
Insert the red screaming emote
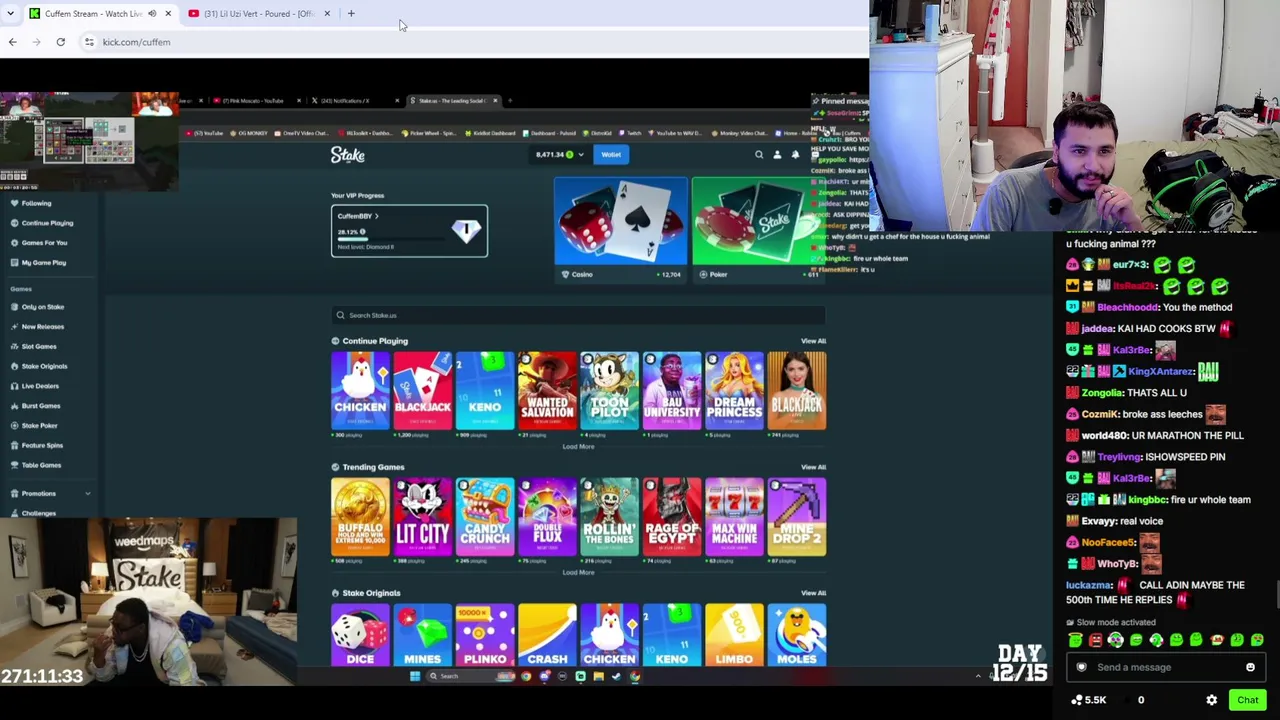pyautogui.click(x=1096, y=640)
